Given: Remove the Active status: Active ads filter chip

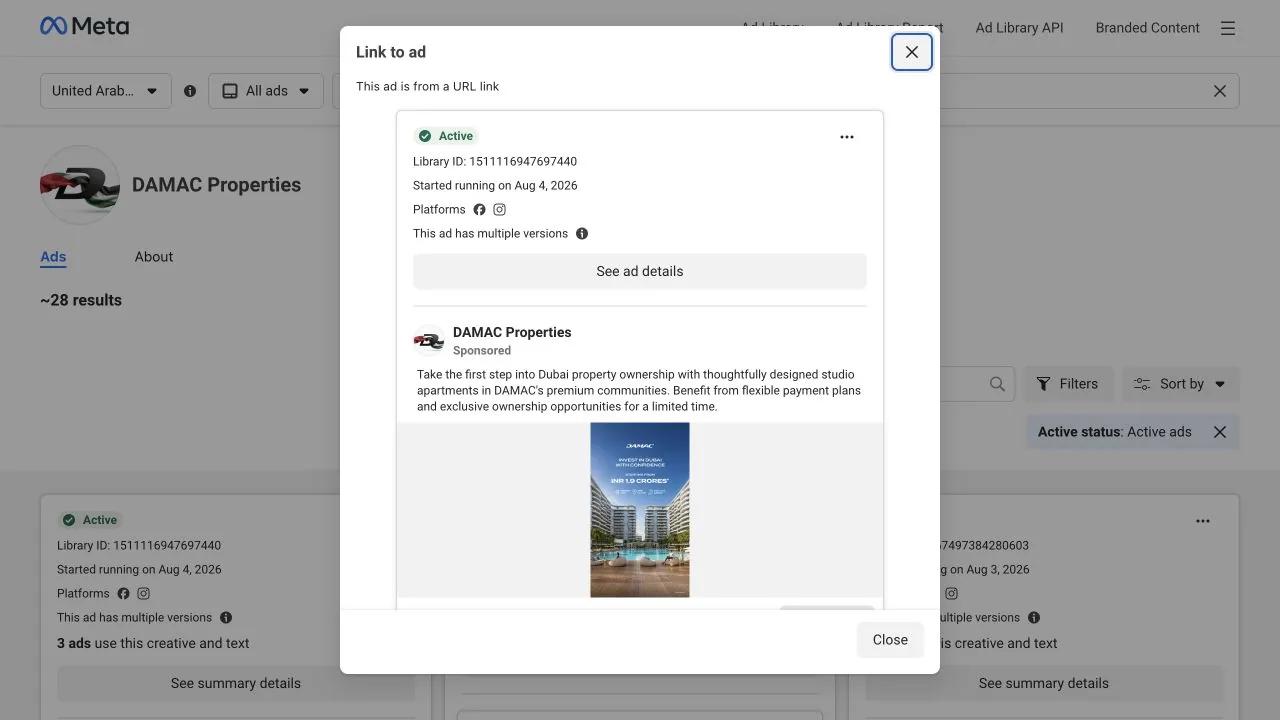Looking at the screenshot, I should (x=1220, y=432).
